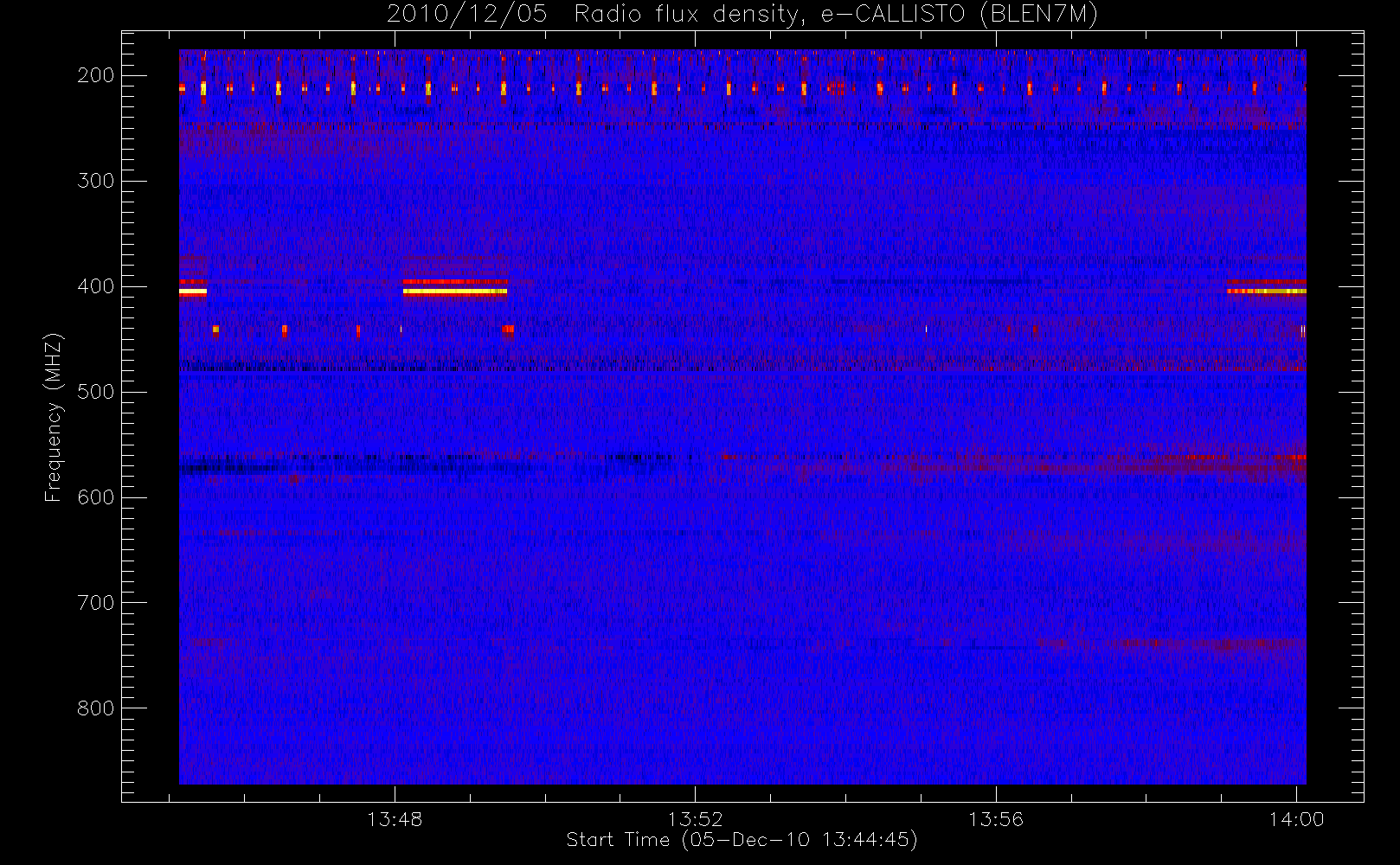The image size is (1400, 865).
Task: Click the 400 frequency tick label
Action: point(95,286)
